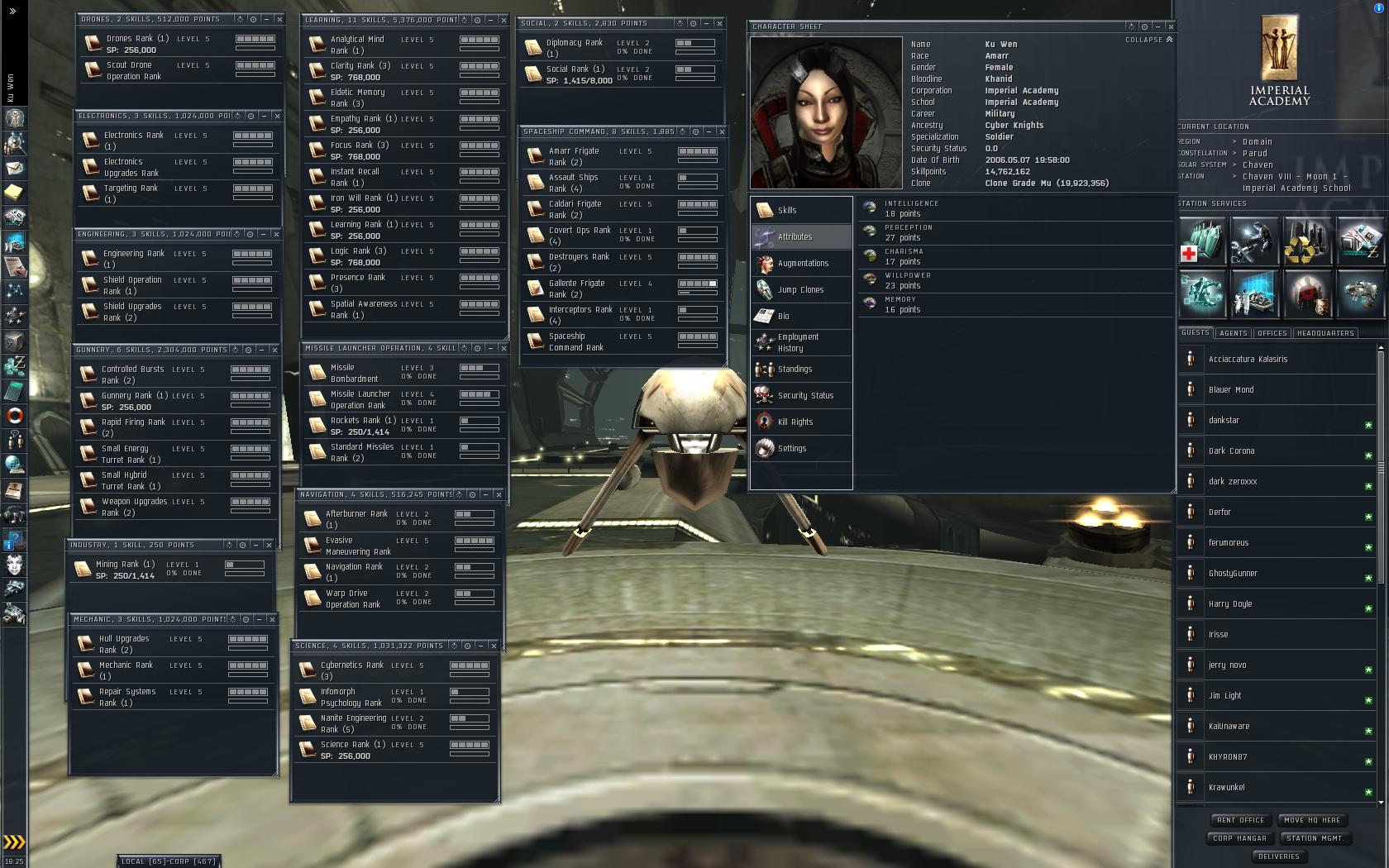
Task: Open the ship-shaped station service icon
Action: (1360, 293)
